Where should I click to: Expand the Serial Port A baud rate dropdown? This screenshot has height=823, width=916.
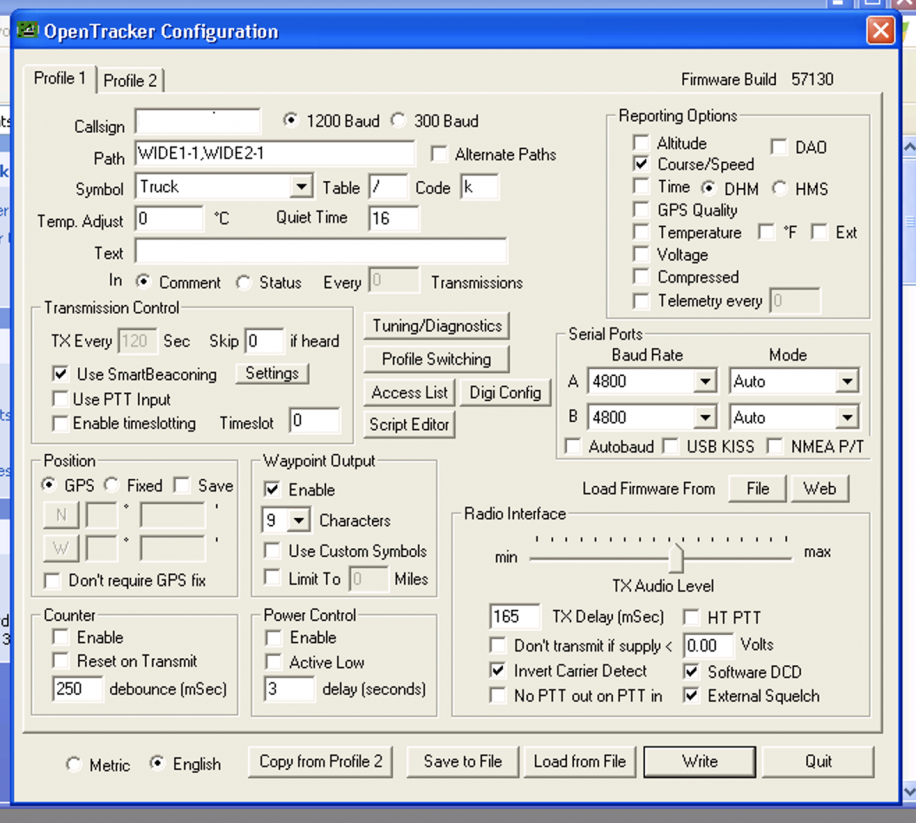705,382
